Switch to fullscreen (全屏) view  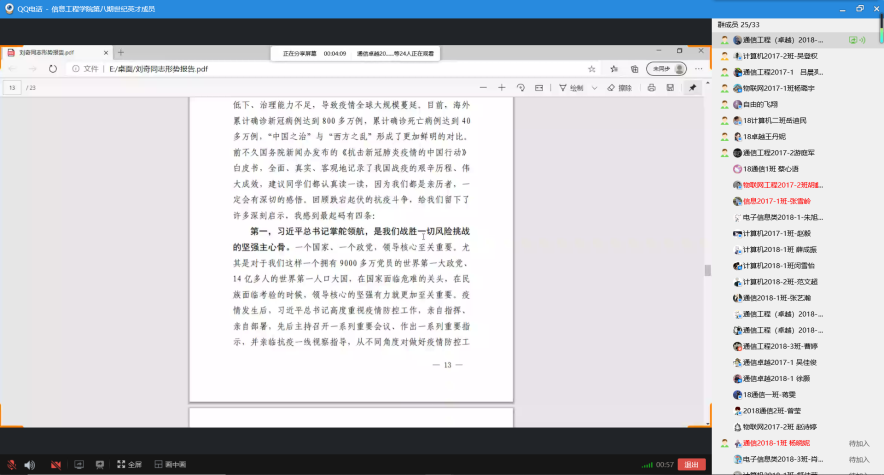pos(130,465)
